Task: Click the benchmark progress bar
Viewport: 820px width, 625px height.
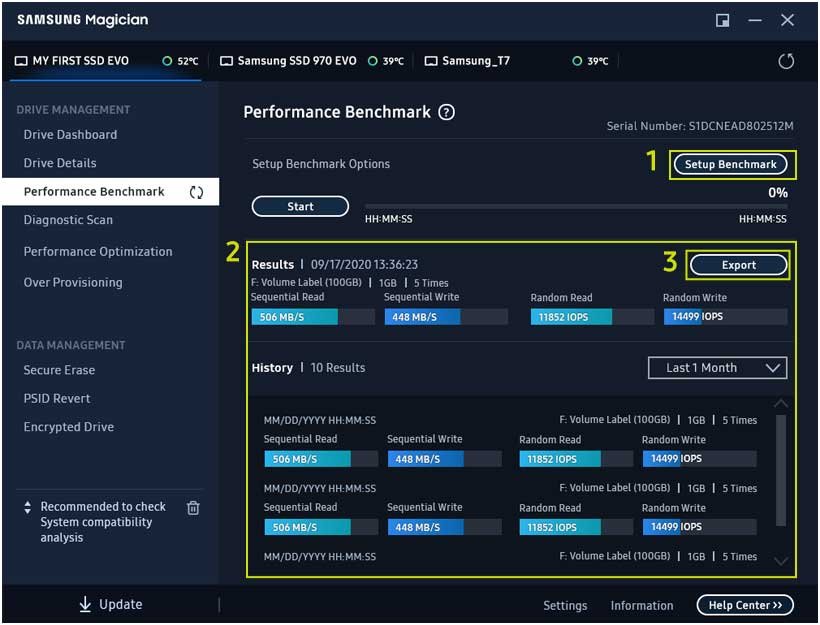Action: pyautogui.click(x=575, y=207)
